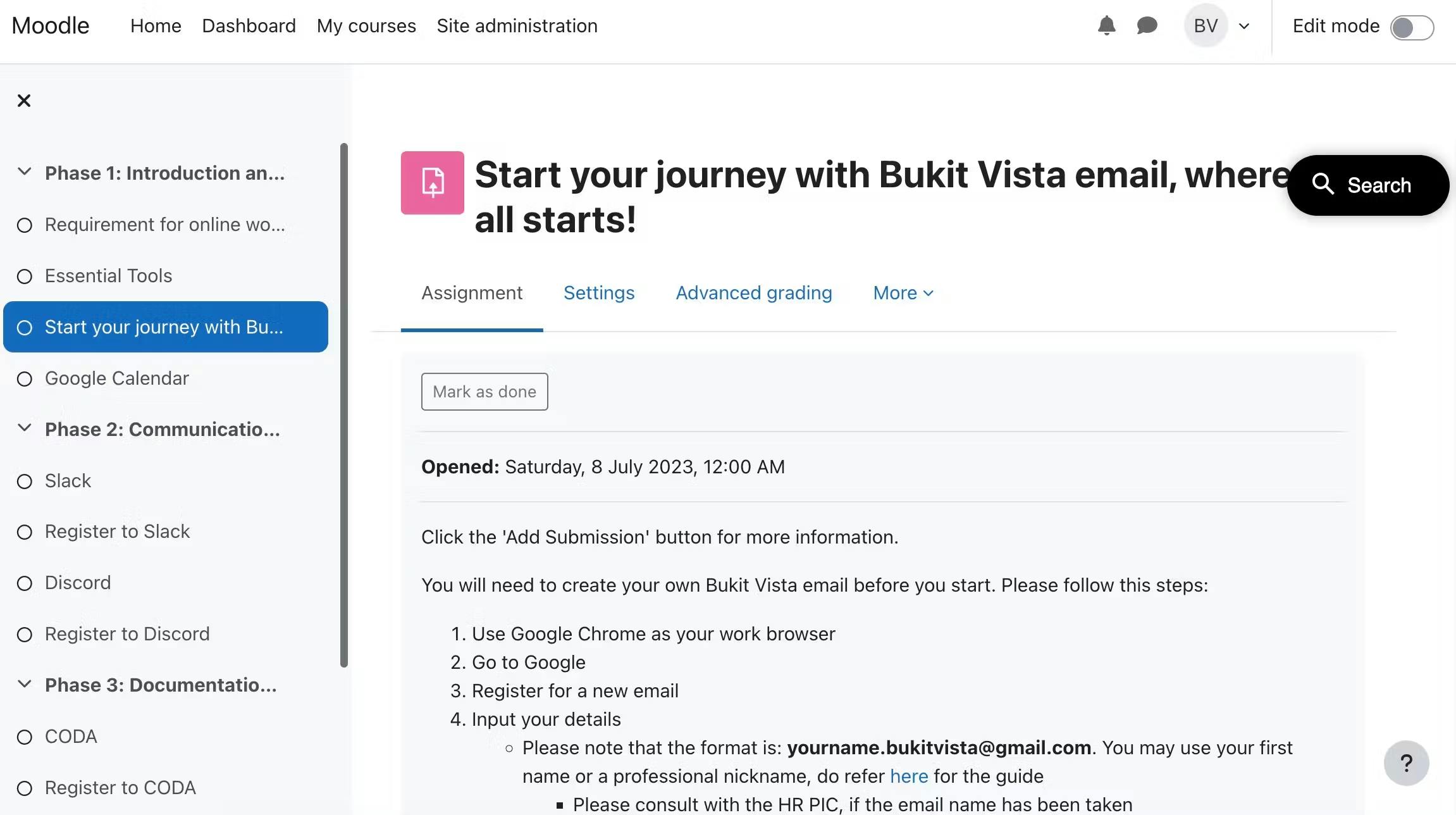Image resolution: width=1456 pixels, height=815 pixels.
Task: Collapse the Phase 1 Introduction section
Action: 25,172
